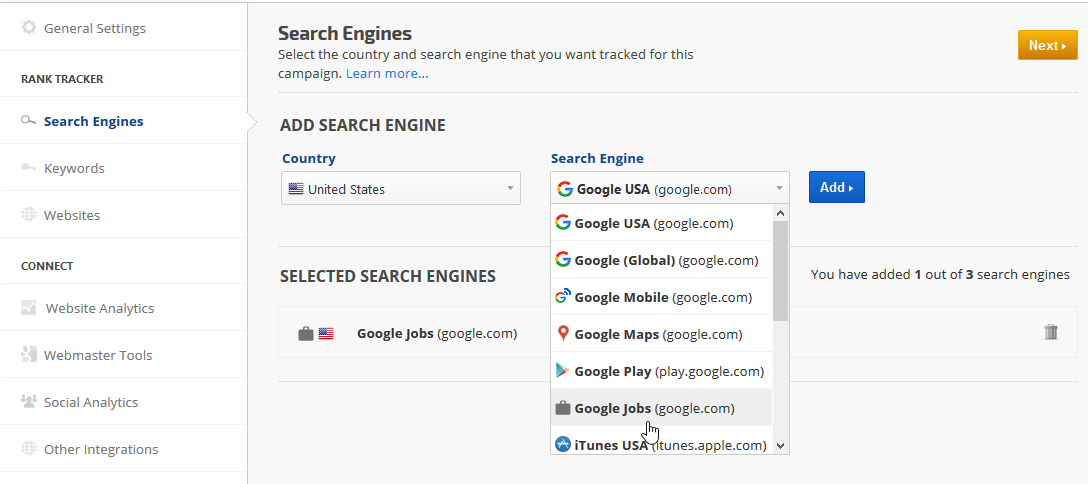Select Google Maps from the dropdown list
Image resolution: width=1088 pixels, height=484 pixels.
coord(658,334)
